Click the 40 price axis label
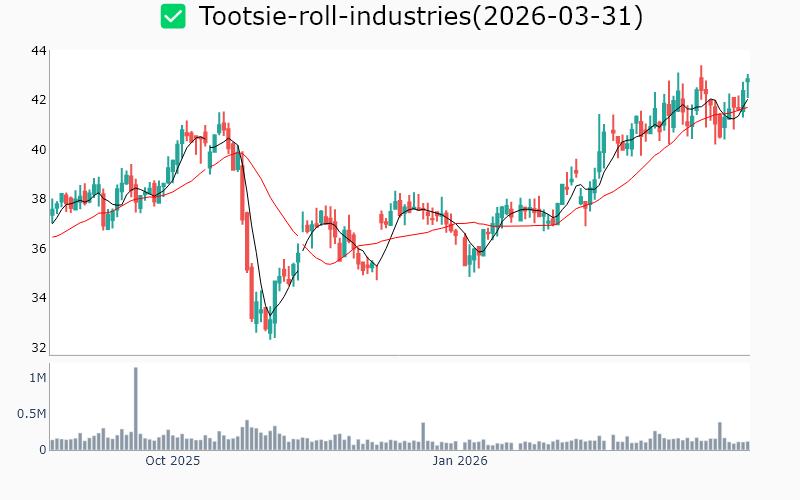The height and width of the screenshot is (500, 800). [39, 150]
